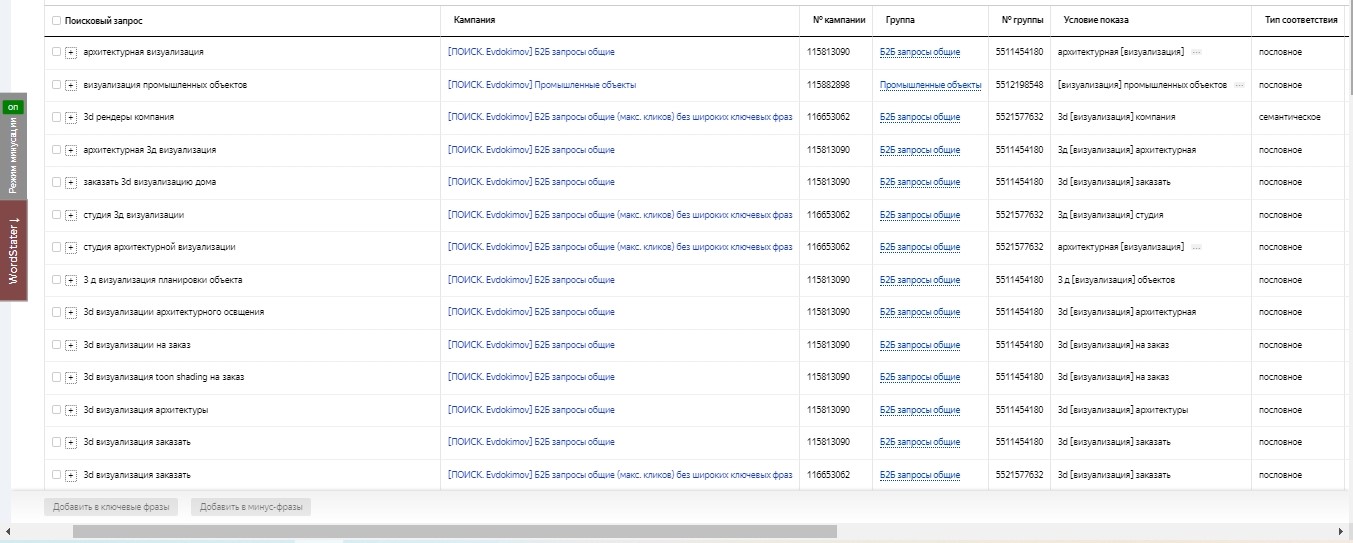Tick checkbox for '3d визуализация toon shading на заказ'

coord(56,378)
